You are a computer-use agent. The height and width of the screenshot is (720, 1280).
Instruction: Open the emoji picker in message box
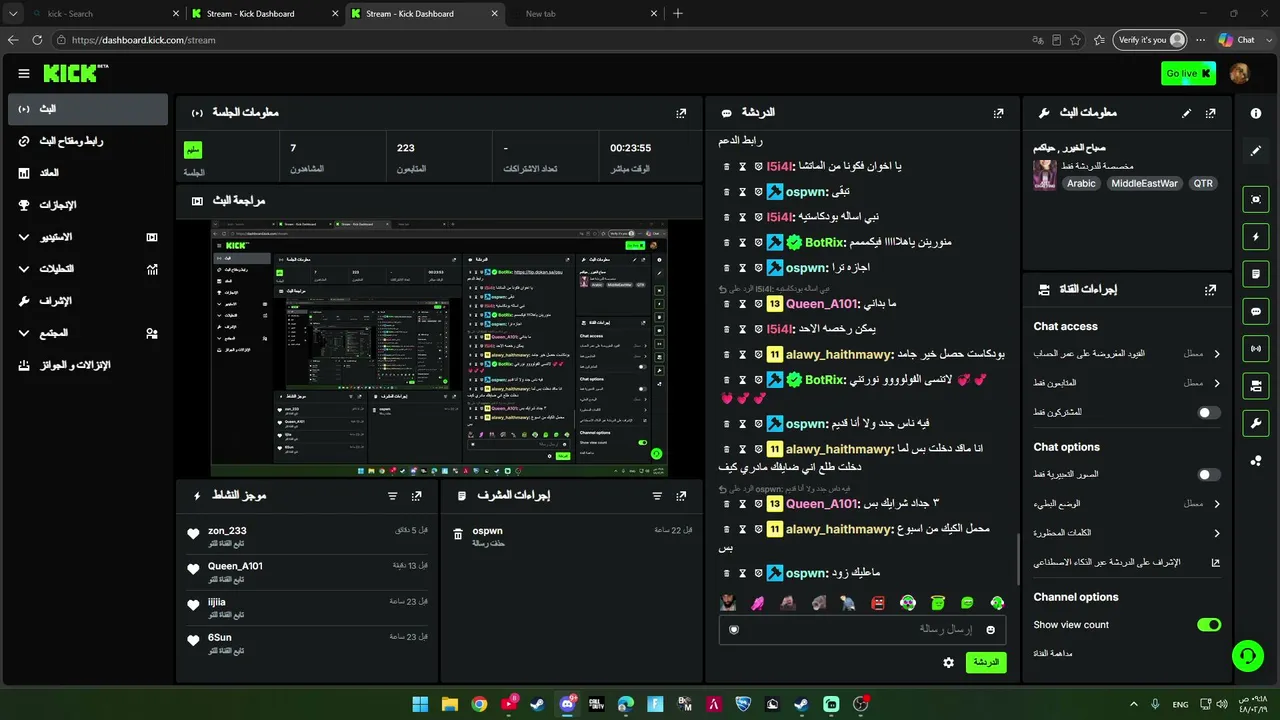[x=991, y=629]
